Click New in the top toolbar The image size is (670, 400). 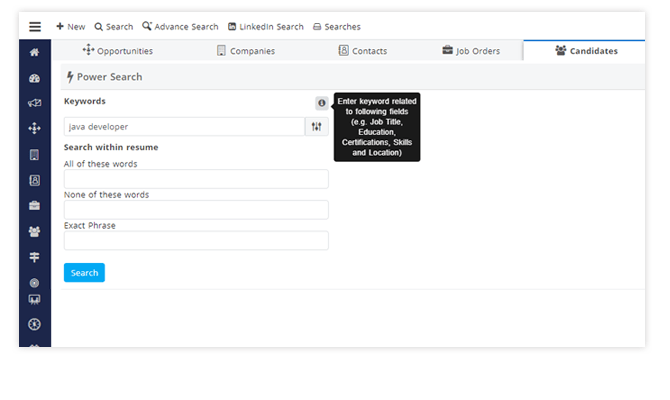(70, 27)
